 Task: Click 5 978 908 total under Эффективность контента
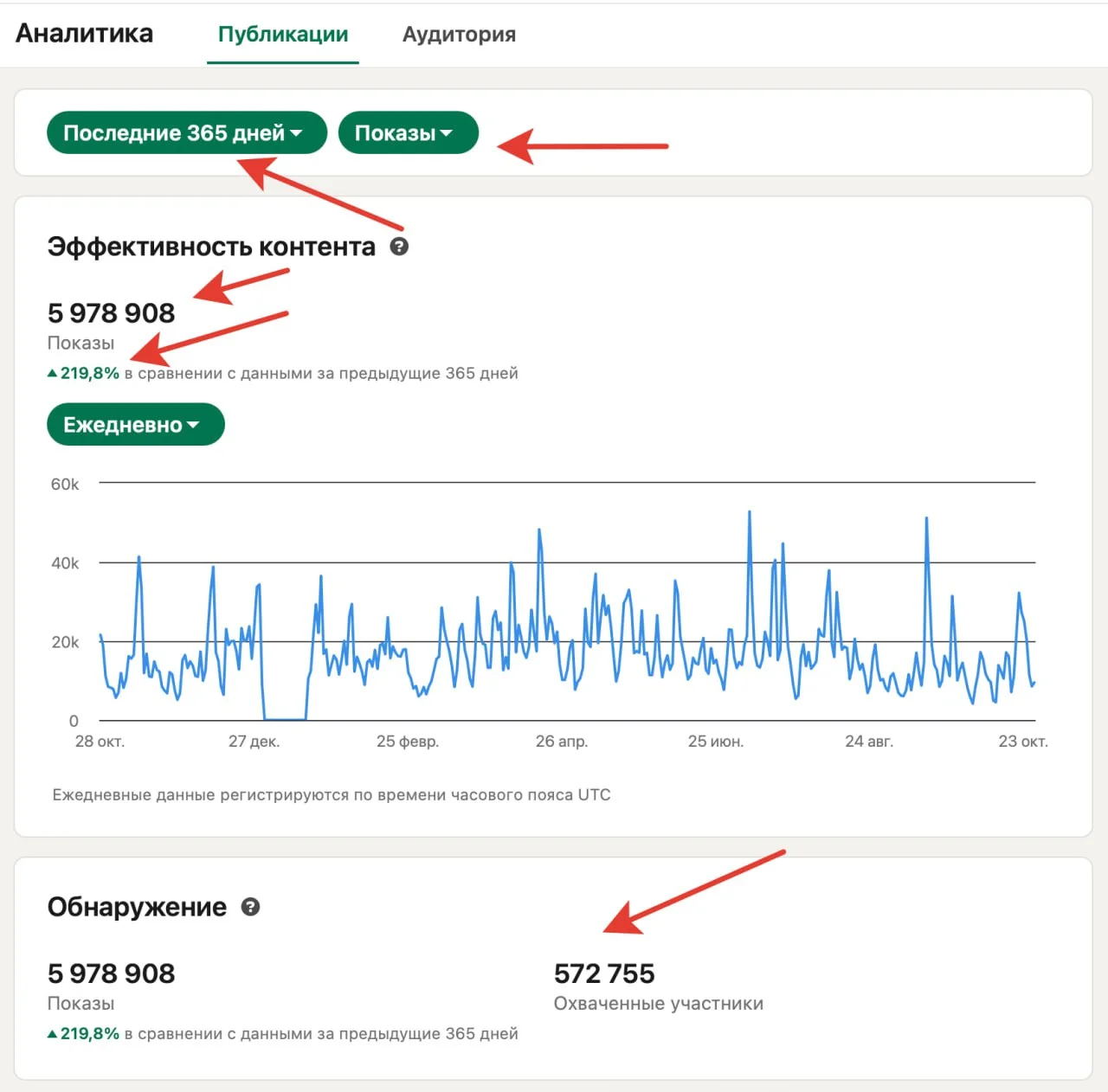(111, 313)
